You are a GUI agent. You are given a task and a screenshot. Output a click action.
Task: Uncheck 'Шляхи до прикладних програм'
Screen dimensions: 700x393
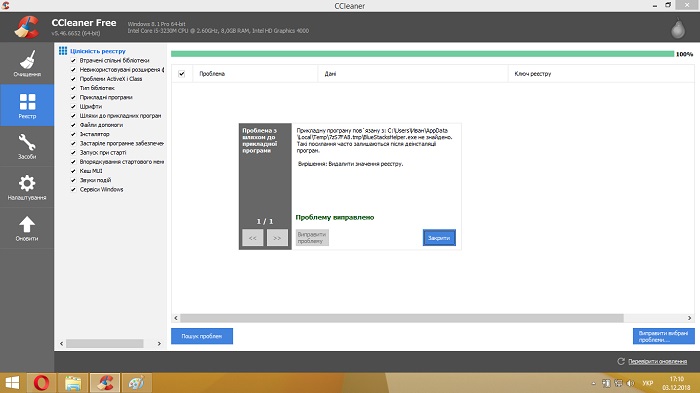point(73,116)
